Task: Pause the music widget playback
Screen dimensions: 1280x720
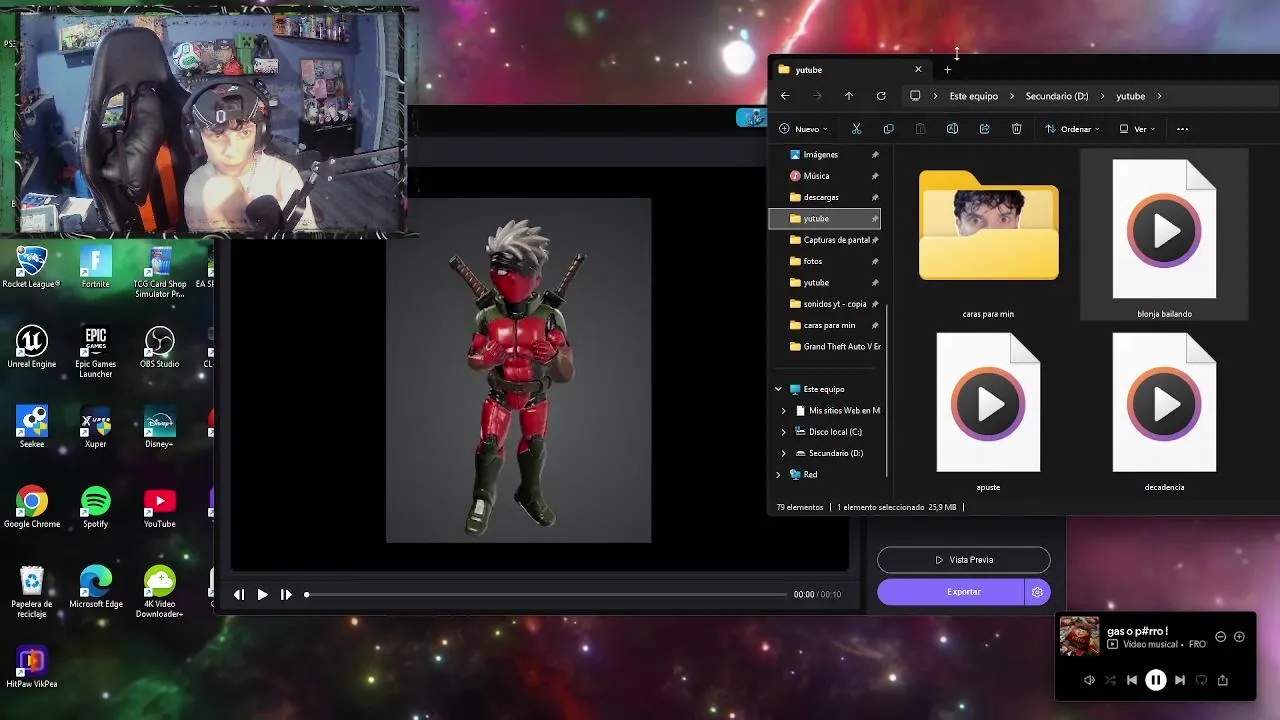Action: click(x=1155, y=680)
